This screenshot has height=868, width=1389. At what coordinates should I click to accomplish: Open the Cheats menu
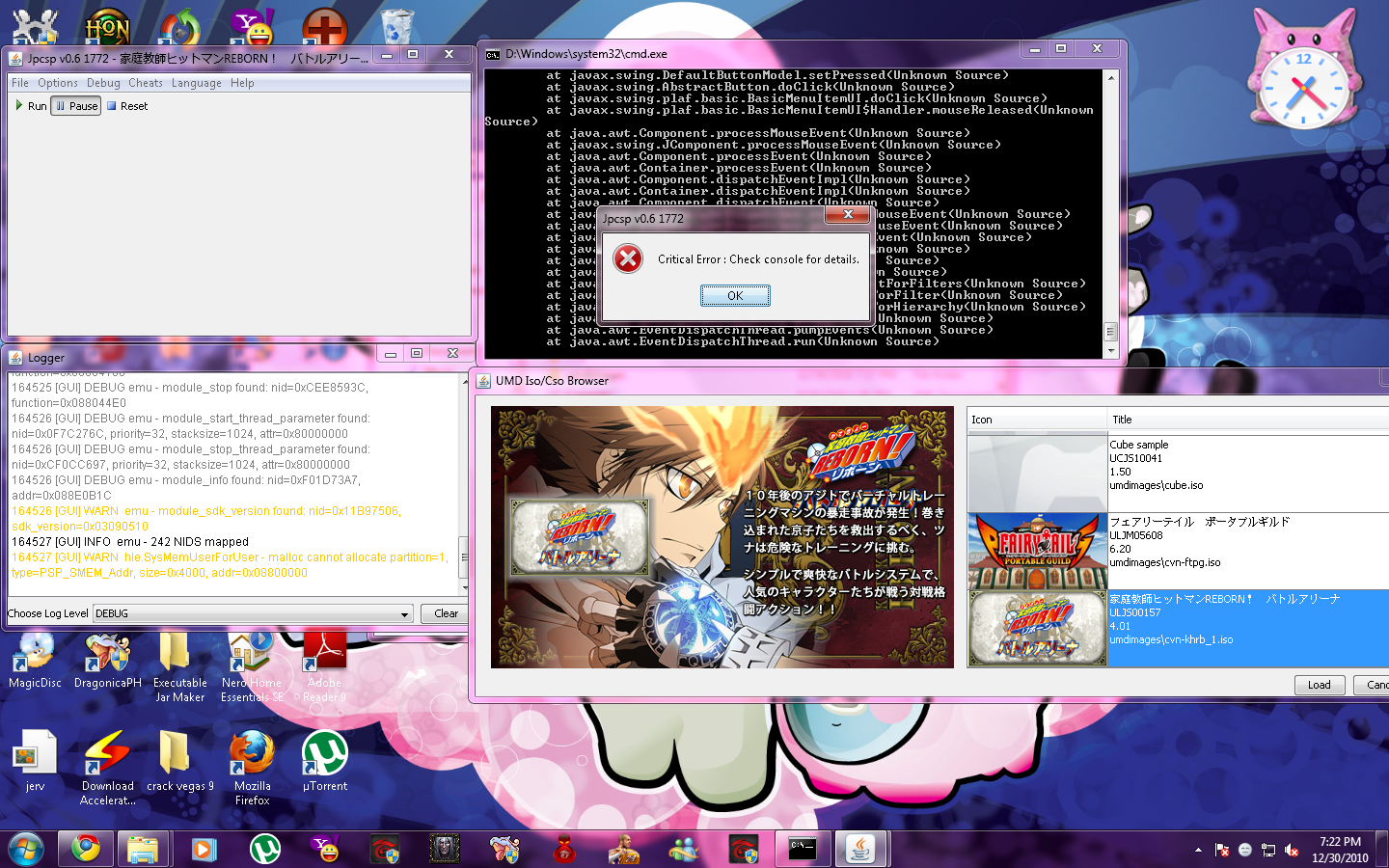click(x=145, y=83)
